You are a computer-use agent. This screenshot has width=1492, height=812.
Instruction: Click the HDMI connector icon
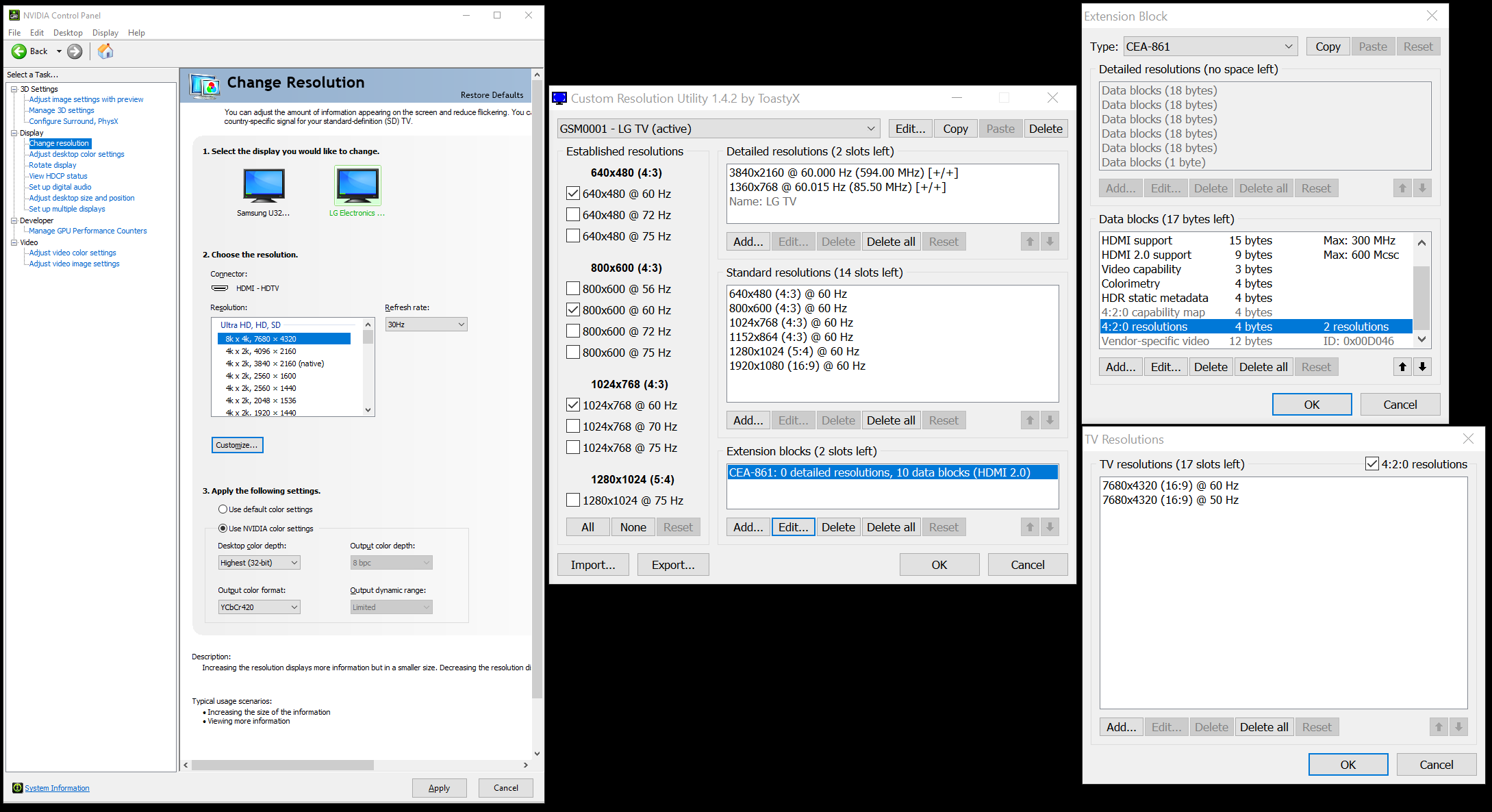pyautogui.click(x=220, y=288)
